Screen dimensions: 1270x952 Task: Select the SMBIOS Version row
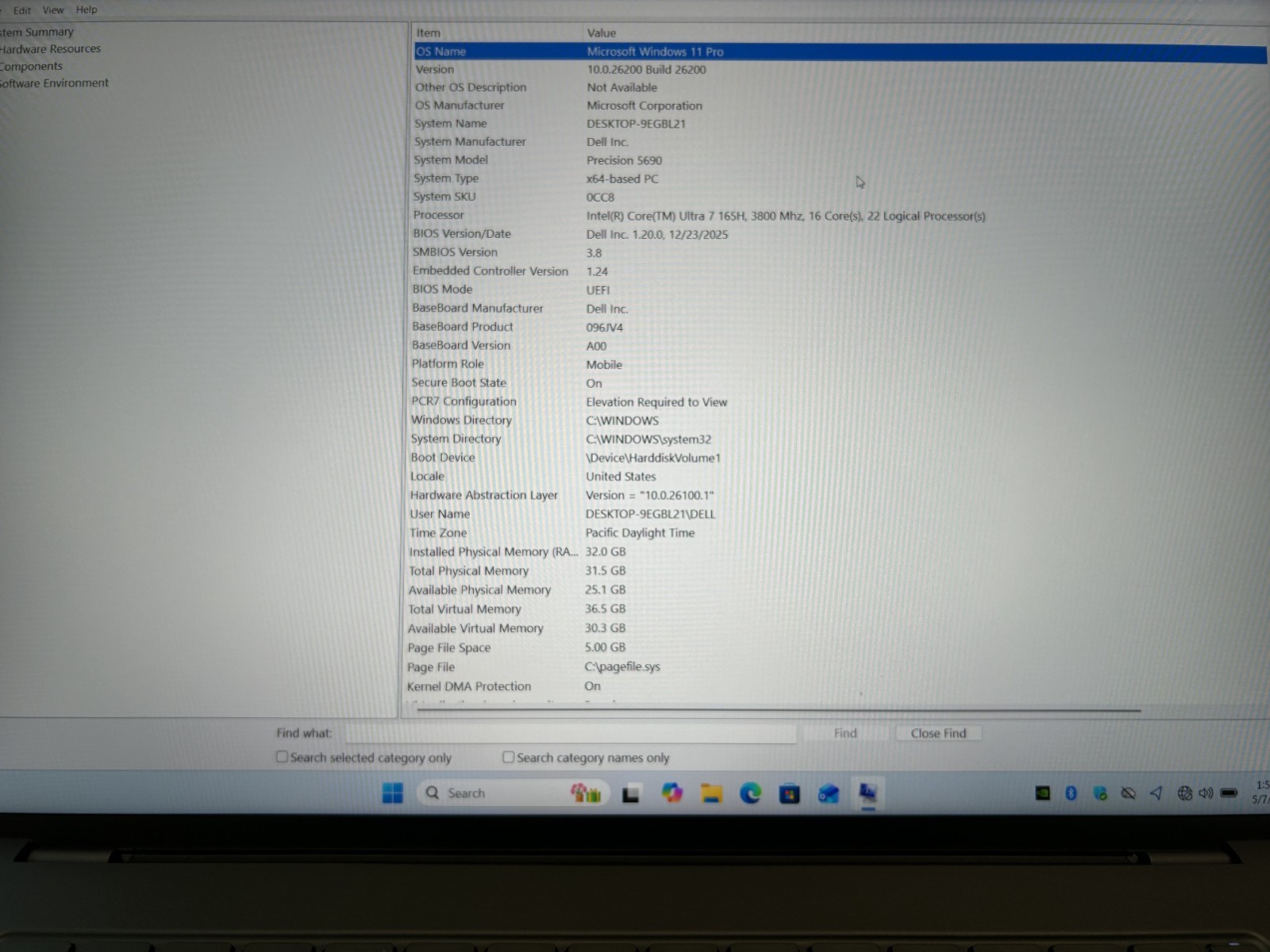point(840,252)
